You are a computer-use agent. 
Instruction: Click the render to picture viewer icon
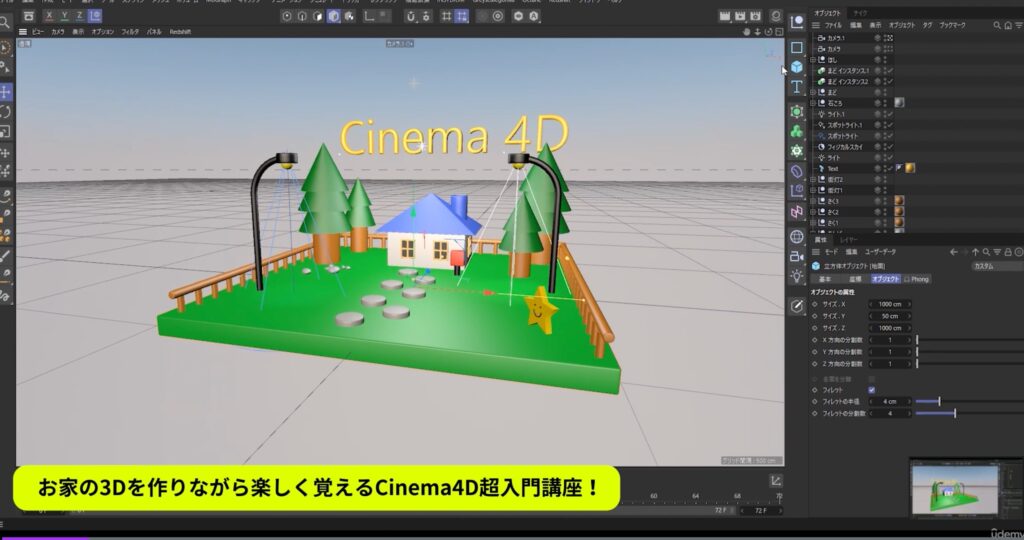tap(740, 16)
